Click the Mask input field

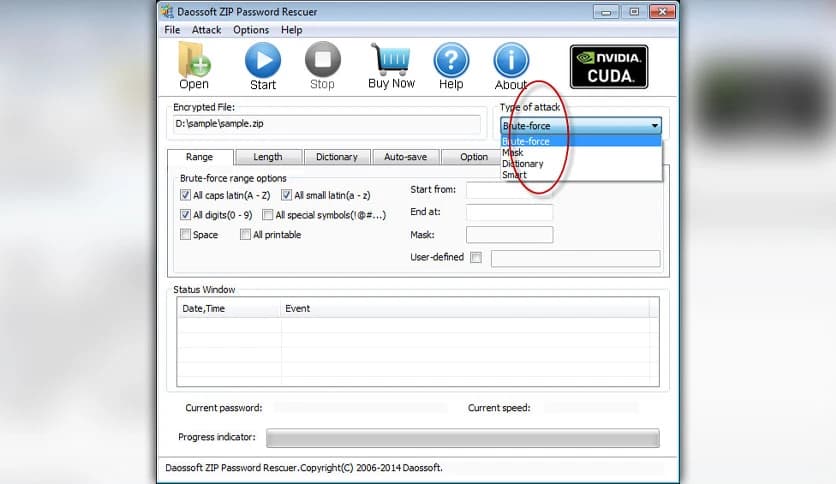click(x=510, y=235)
